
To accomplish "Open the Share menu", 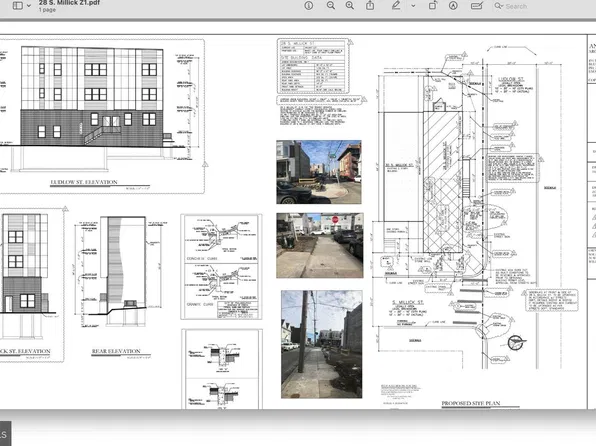I will coord(370,6).
